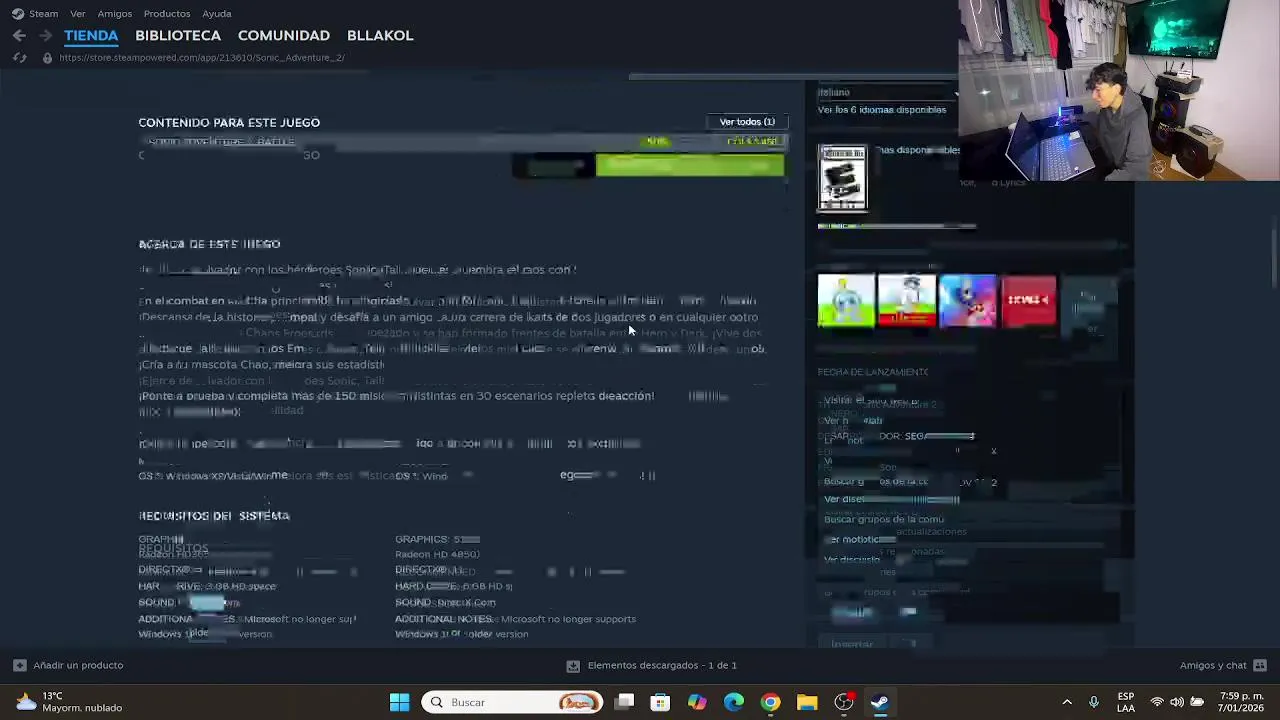This screenshot has width=1280, height=720.
Task: Open the Steam menu
Action: pos(43,14)
